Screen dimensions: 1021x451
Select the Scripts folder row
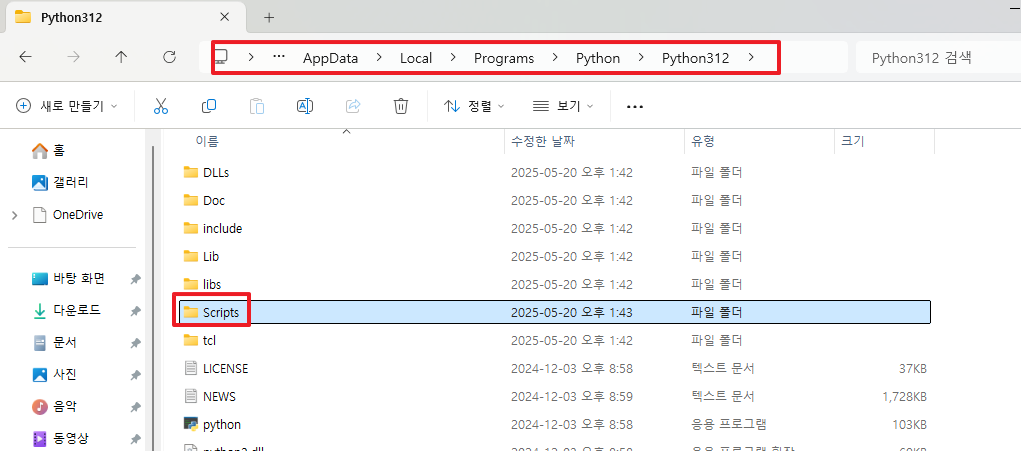click(x=554, y=312)
